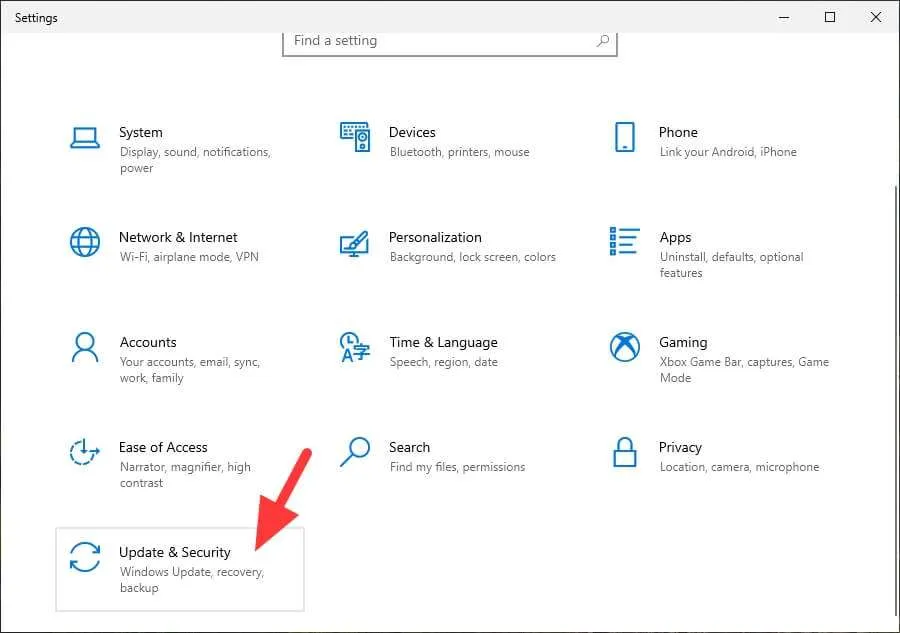This screenshot has width=900, height=633.
Task: Click 'Windows Update, recovery, backup' text
Action: (x=192, y=580)
